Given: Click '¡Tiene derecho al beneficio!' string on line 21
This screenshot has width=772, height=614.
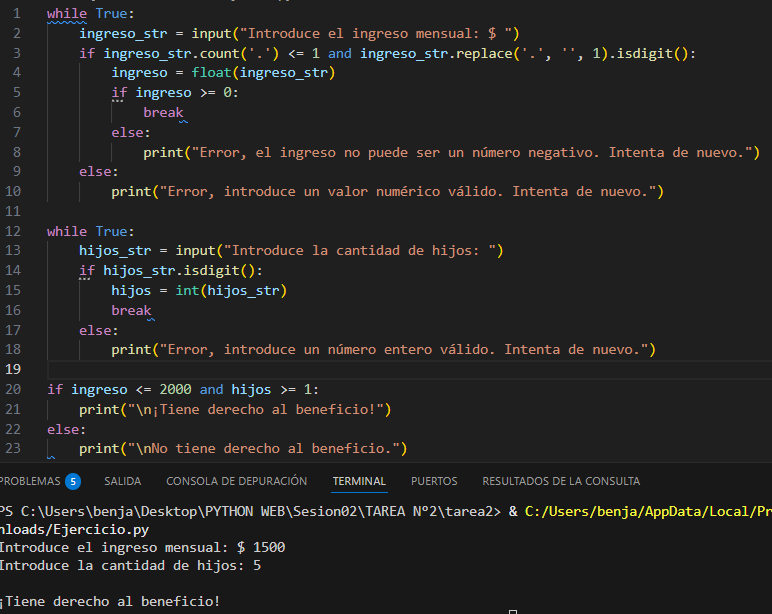Looking at the screenshot, I should pos(256,409).
